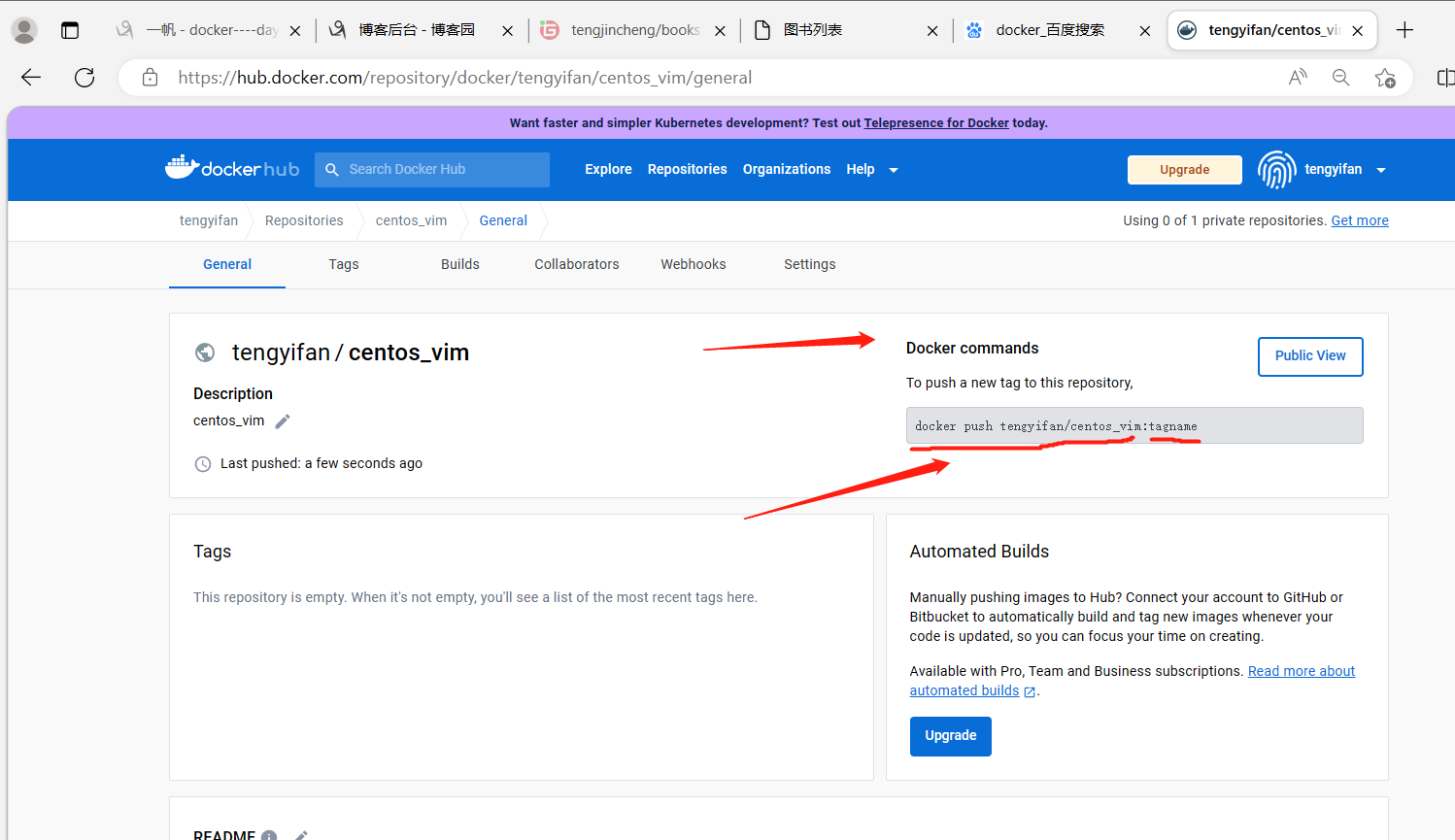Add this page to favorites star icon
The image size is (1455, 840).
pos(1385,78)
